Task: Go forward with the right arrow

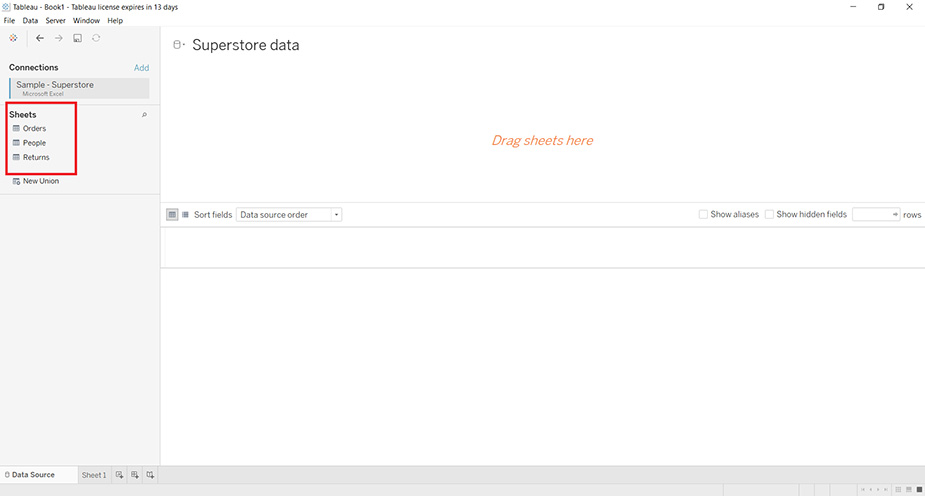Action: point(58,38)
